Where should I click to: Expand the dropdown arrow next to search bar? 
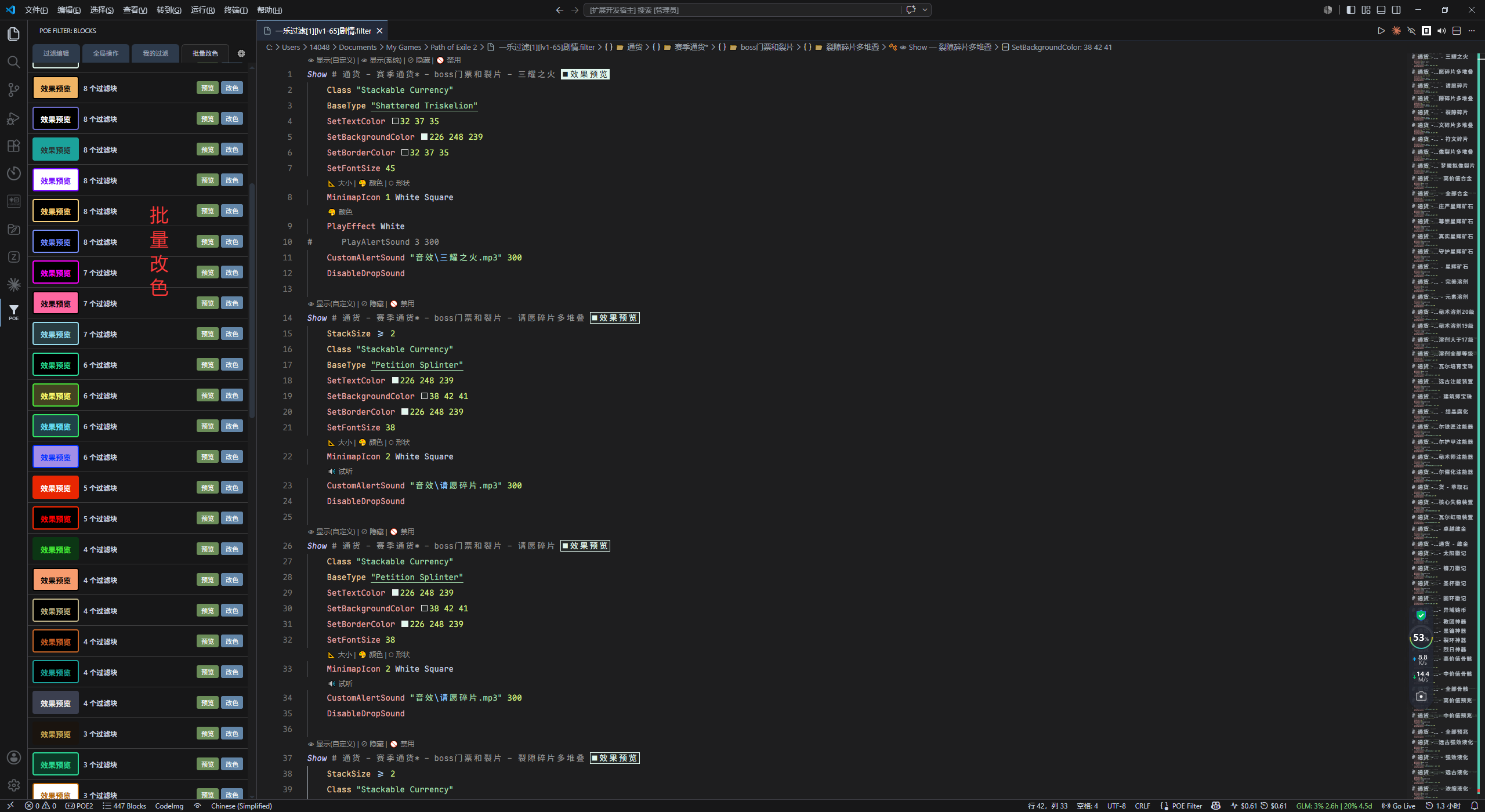point(925,10)
